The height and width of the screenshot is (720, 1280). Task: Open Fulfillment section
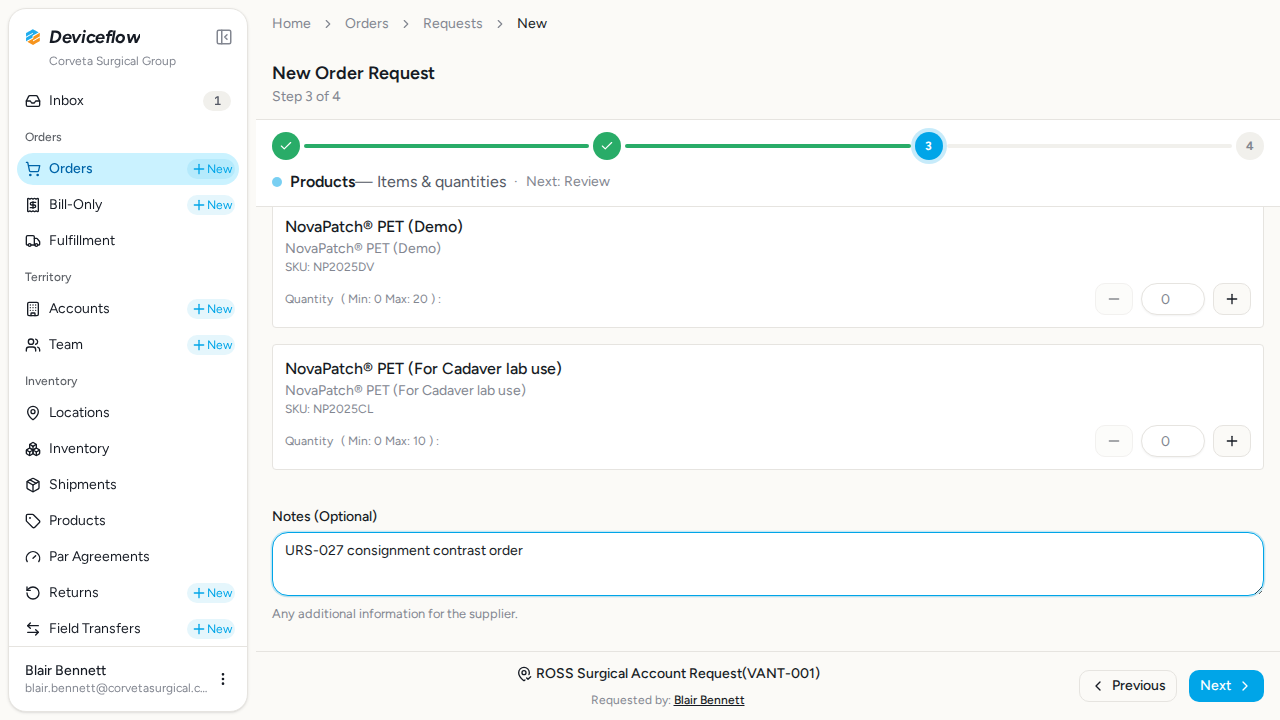tap(128, 241)
